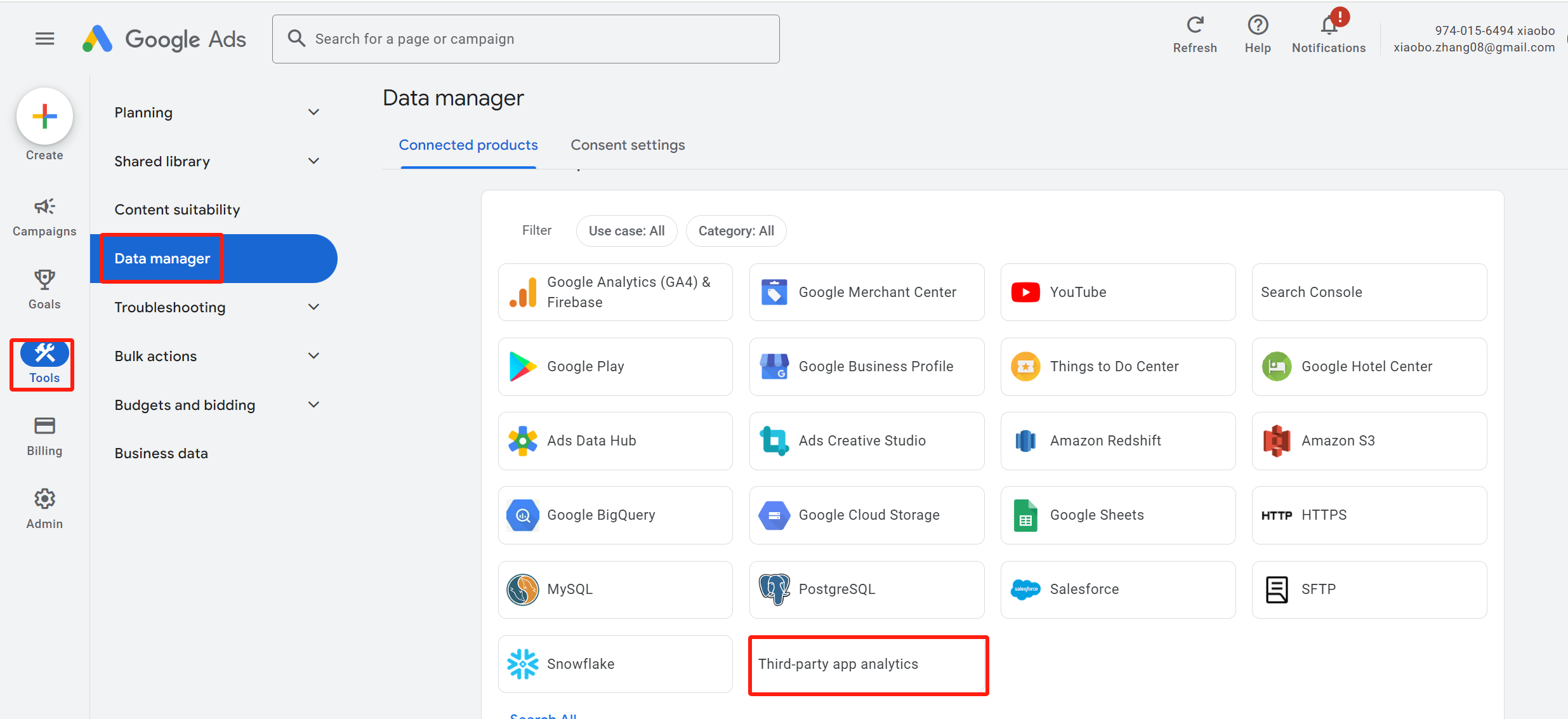The width and height of the screenshot is (1568, 719).
Task: Open Goals in the left rail
Action: tap(44, 290)
